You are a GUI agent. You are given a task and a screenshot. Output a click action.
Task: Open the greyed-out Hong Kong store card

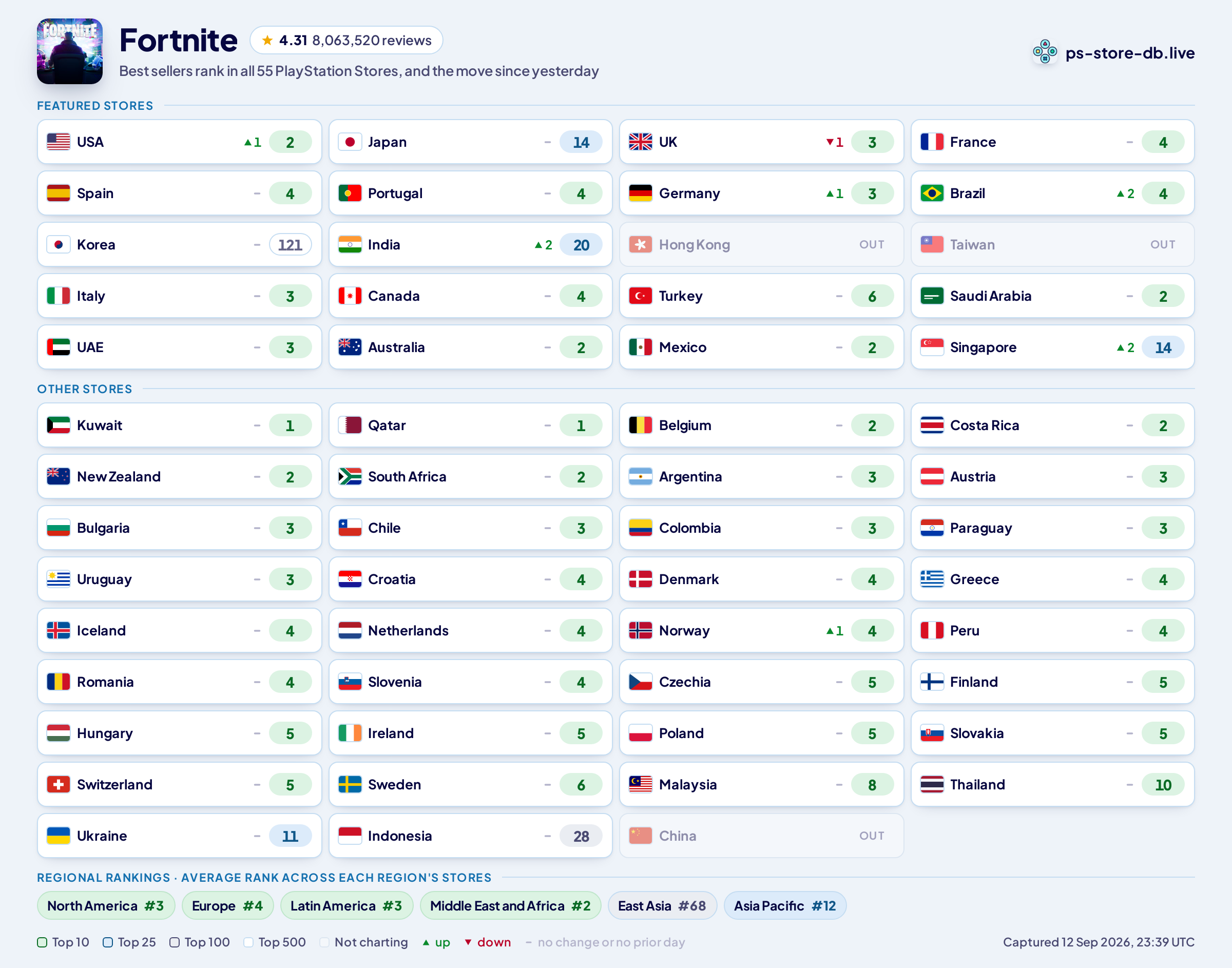761,245
